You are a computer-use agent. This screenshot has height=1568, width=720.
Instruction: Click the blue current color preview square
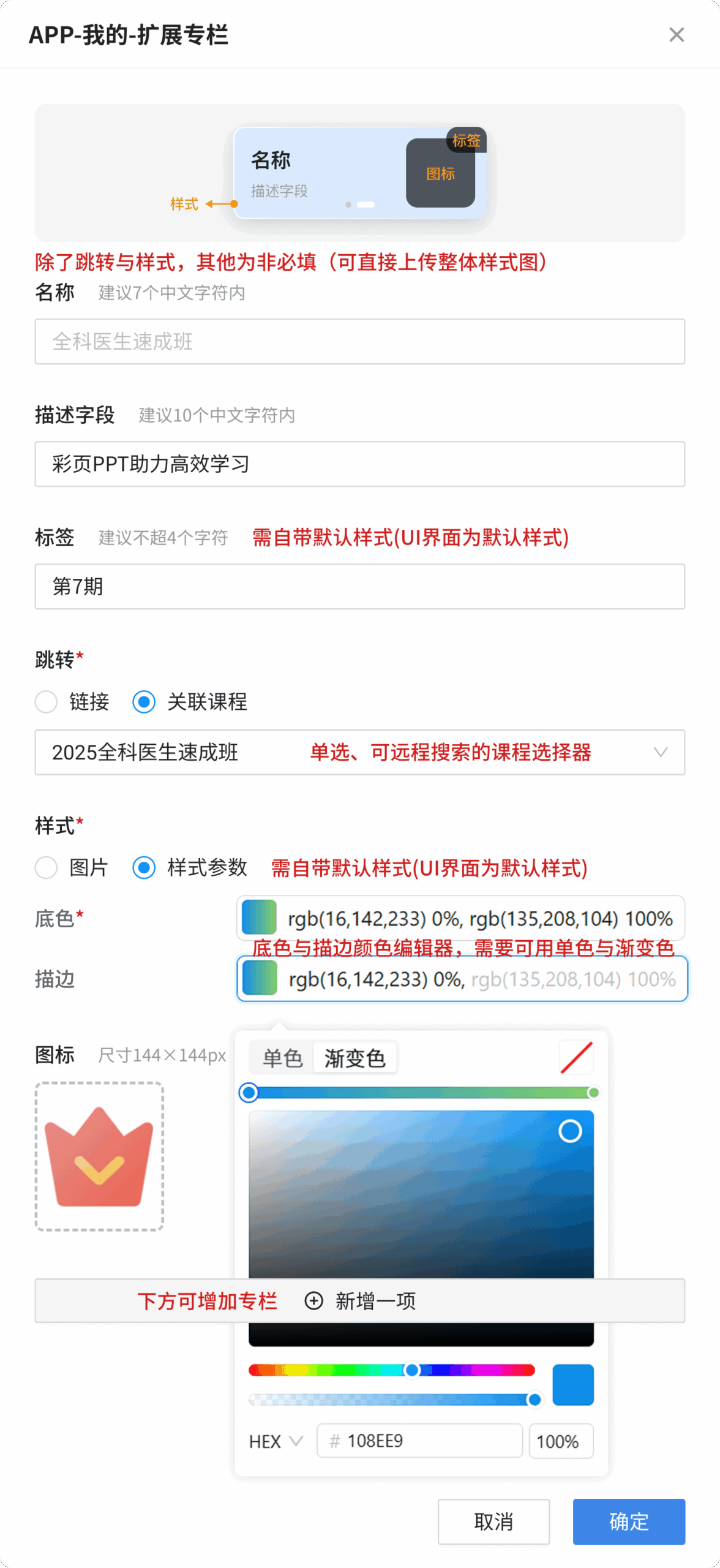572,1384
